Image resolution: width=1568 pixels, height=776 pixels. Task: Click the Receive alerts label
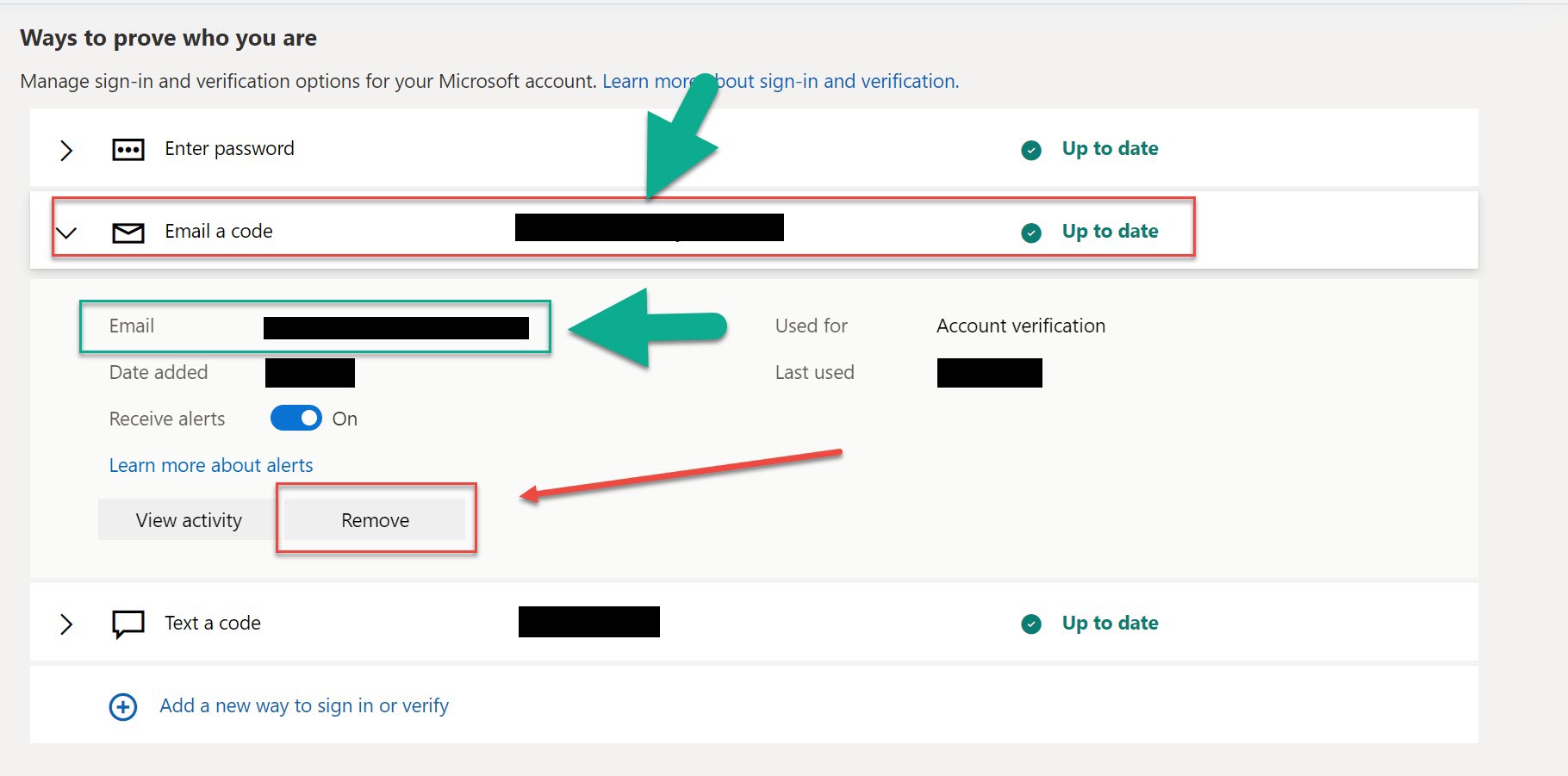(x=167, y=419)
